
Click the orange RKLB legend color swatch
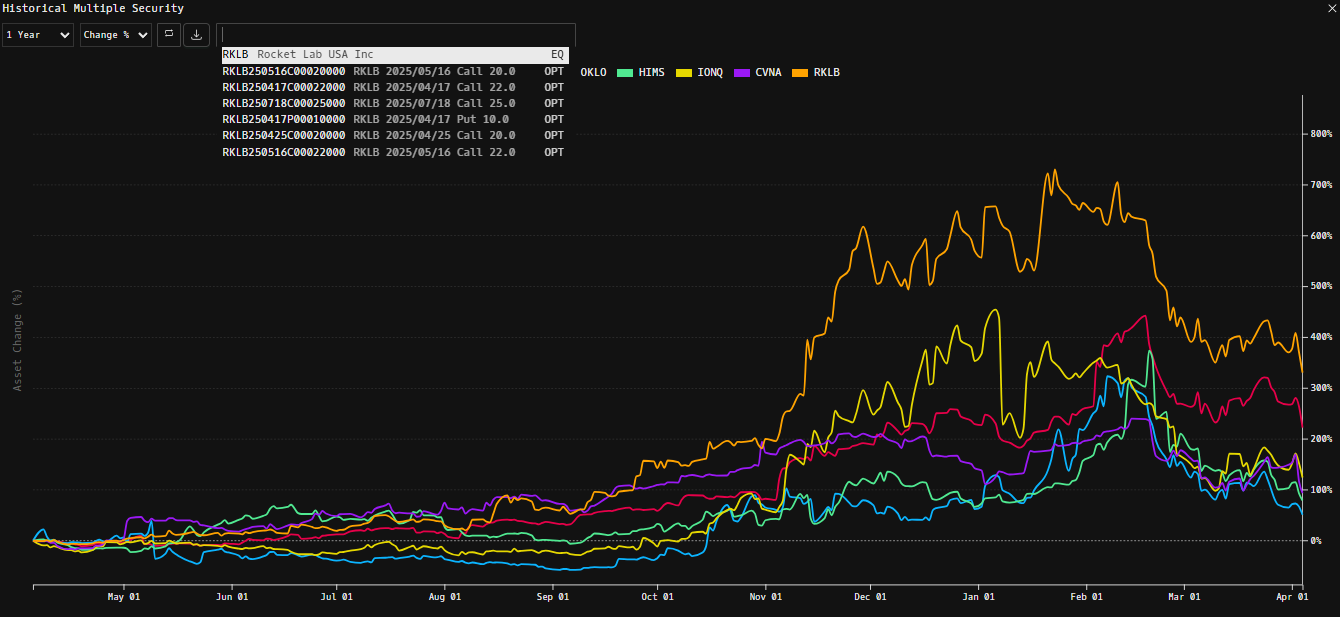tap(800, 73)
